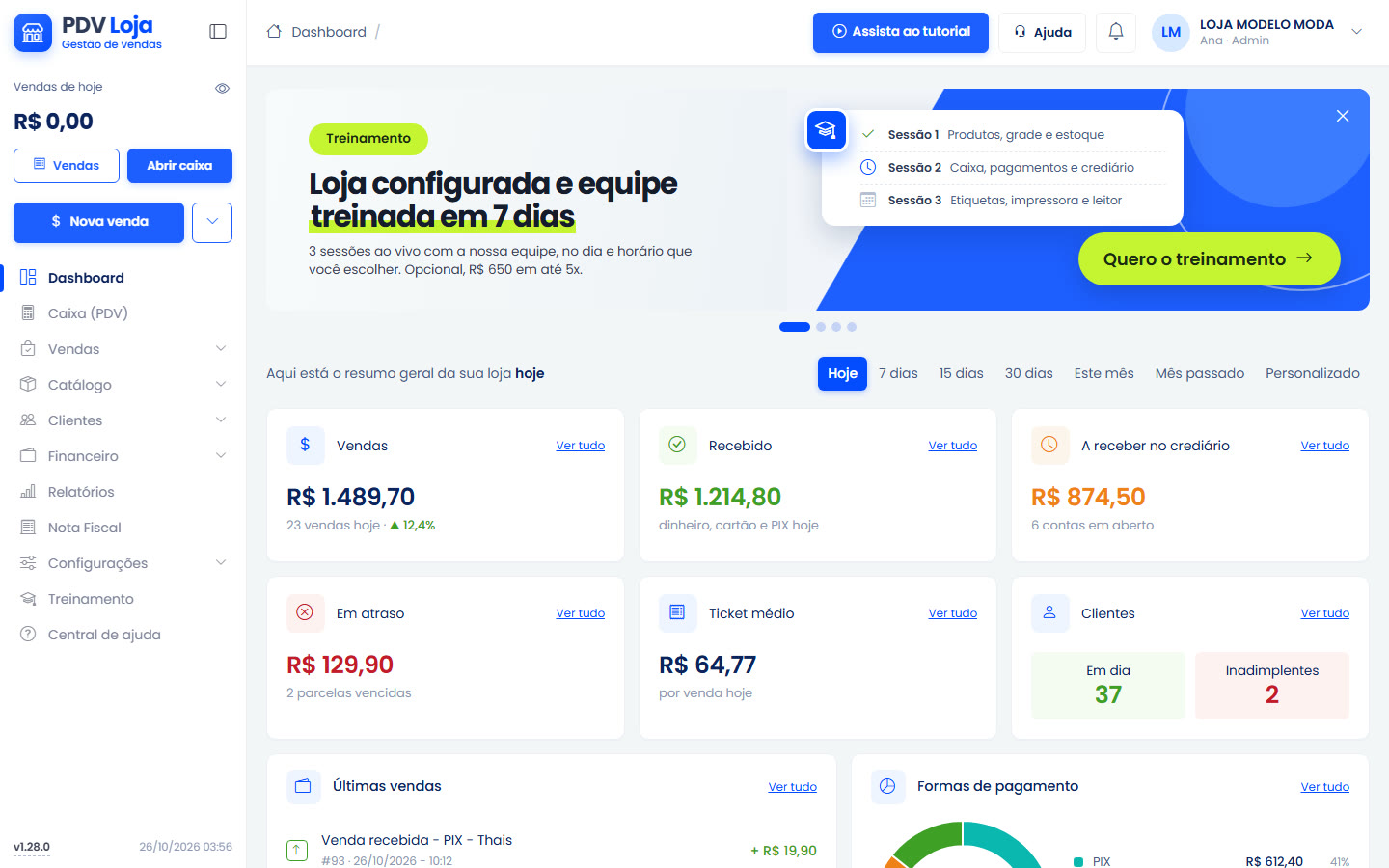The image size is (1389, 868).
Task: Click the Vendas outline button under today's sales
Action: [x=67, y=166]
